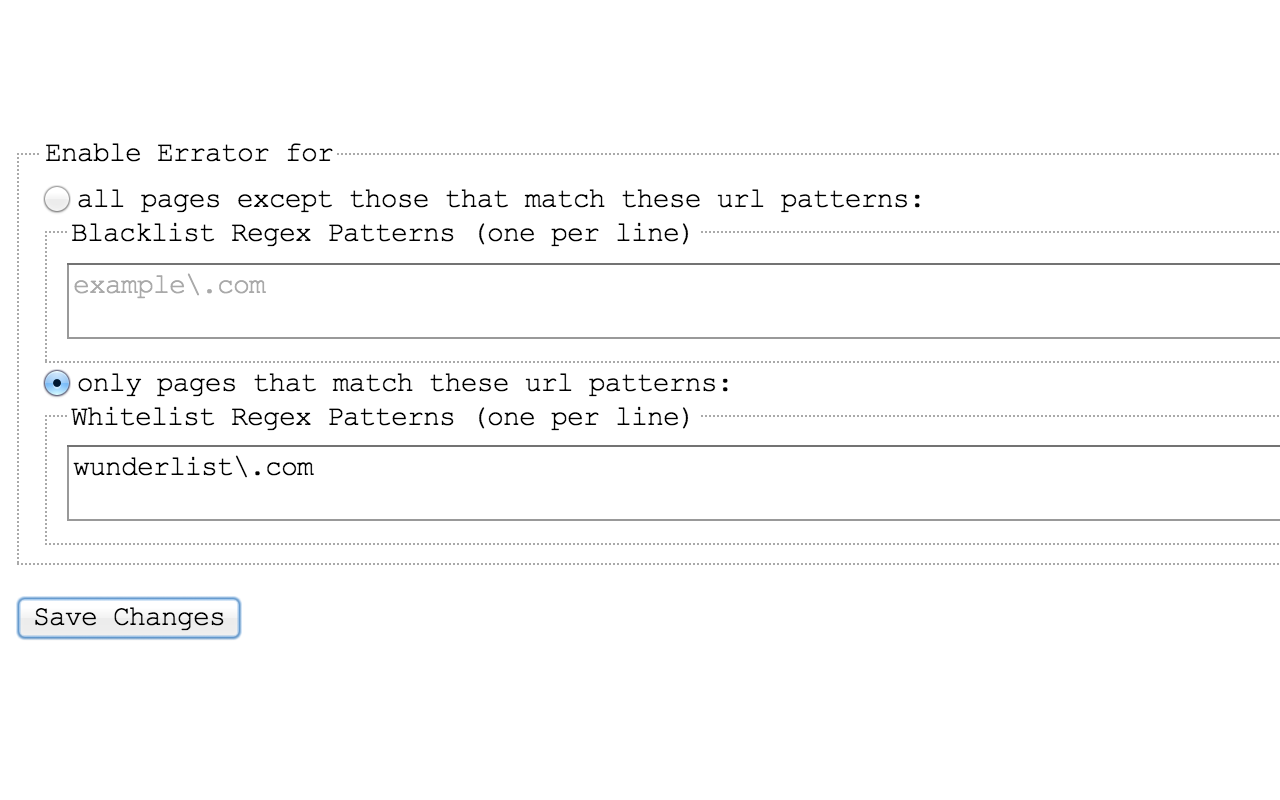Screen dimensions: 1280x800
Task: Click the example\.com placeholder text
Action: (x=169, y=285)
